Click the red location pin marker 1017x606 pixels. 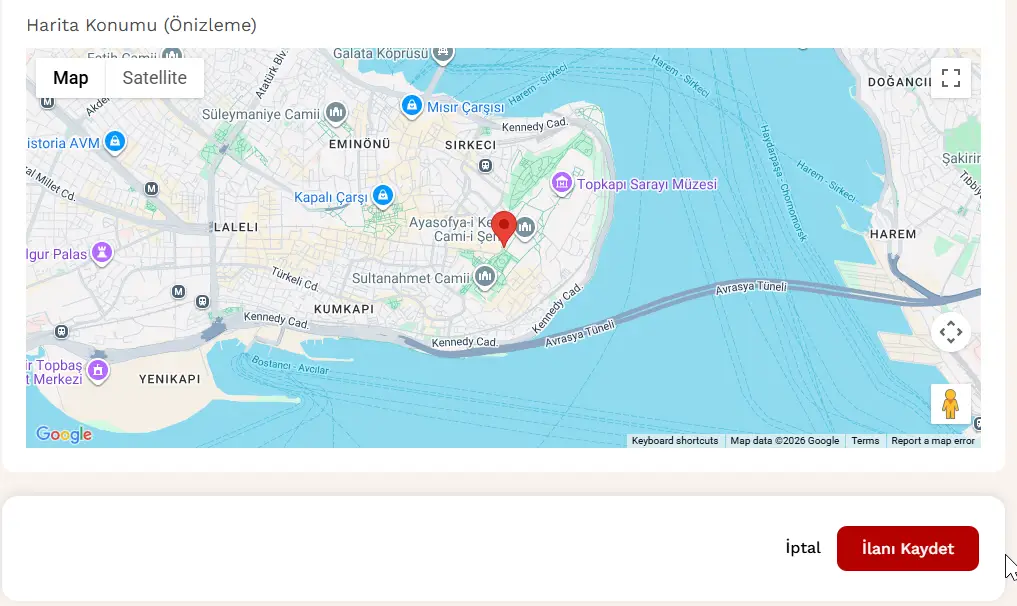pyautogui.click(x=504, y=228)
